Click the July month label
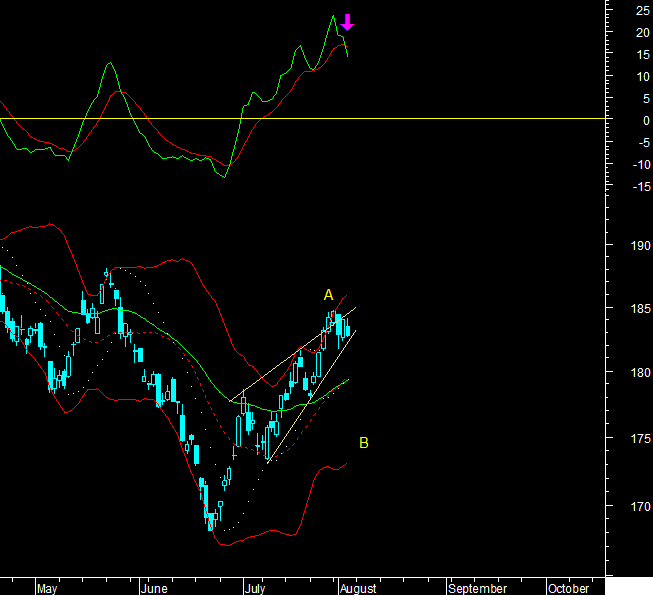The width and height of the screenshot is (653, 595). [x=255, y=589]
